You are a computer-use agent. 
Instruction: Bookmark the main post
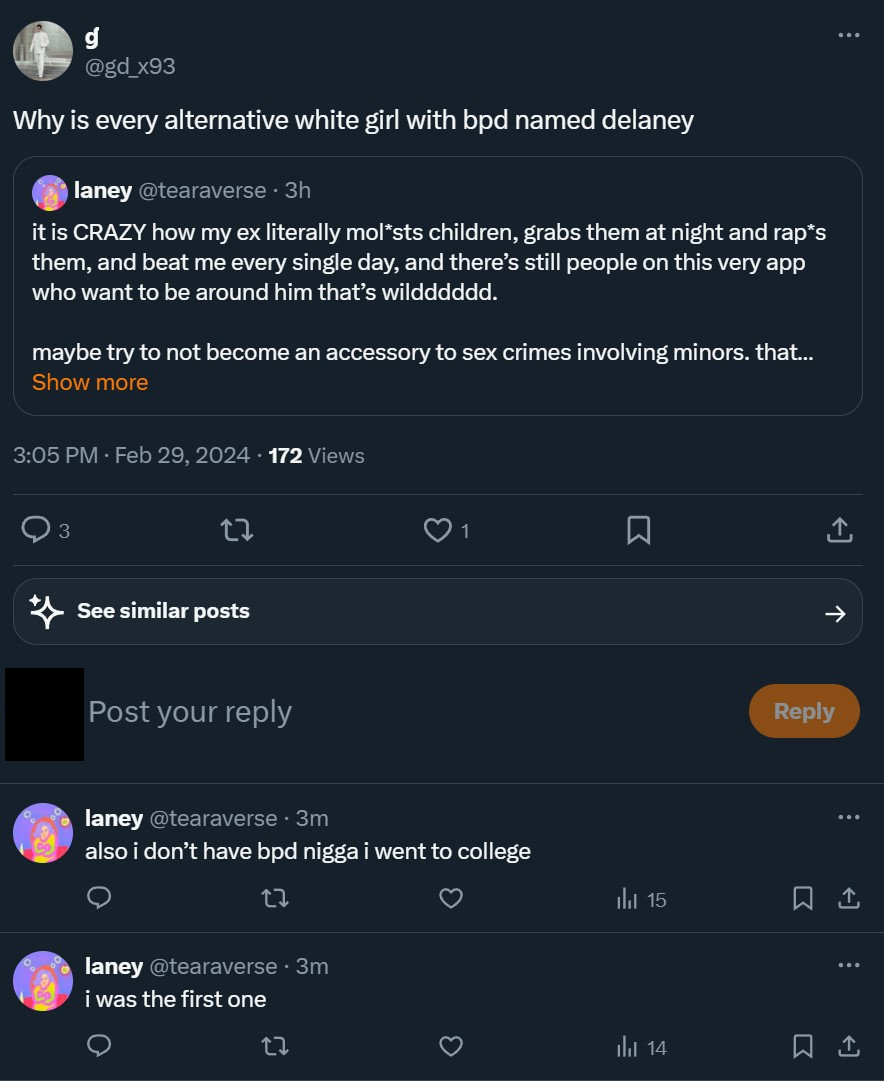click(638, 530)
